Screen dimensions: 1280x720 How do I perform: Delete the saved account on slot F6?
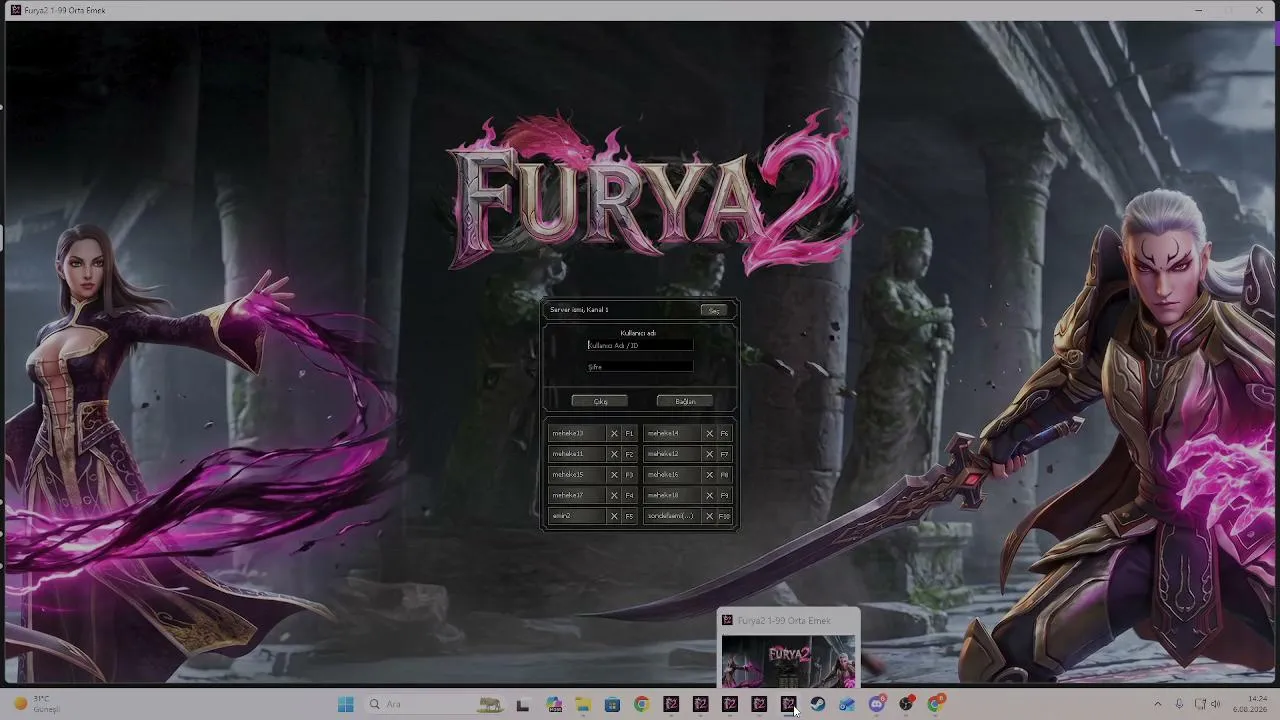point(709,433)
